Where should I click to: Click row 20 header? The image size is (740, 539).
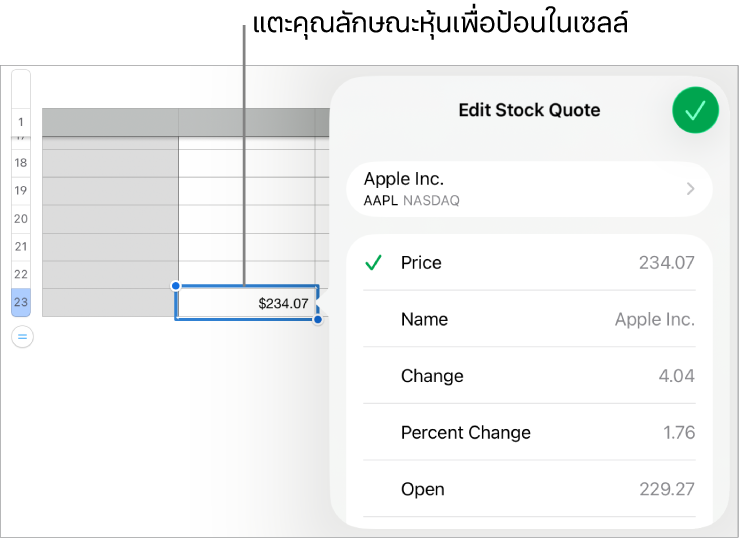[21, 219]
